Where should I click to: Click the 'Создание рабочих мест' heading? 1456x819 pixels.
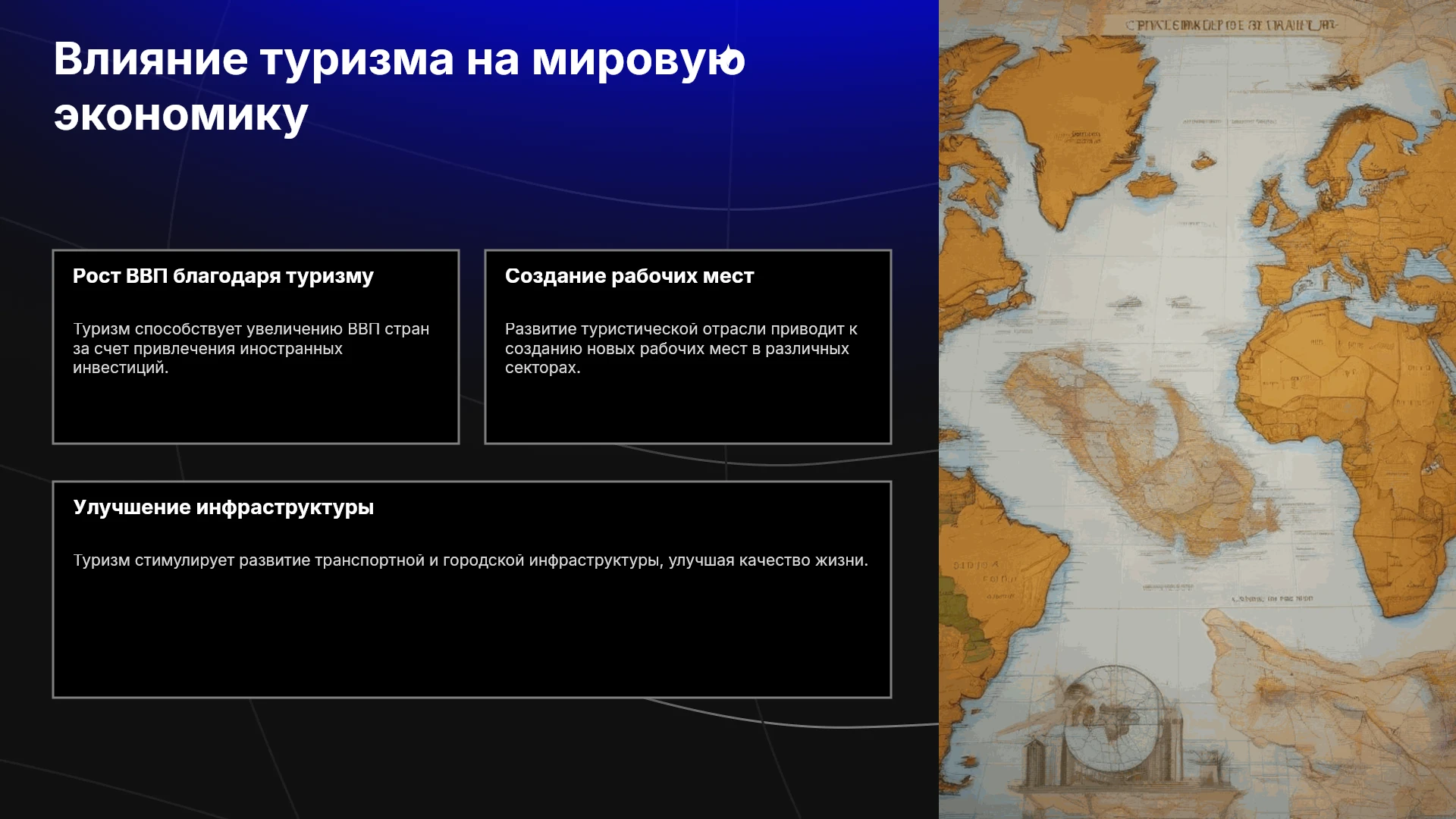(629, 276)
